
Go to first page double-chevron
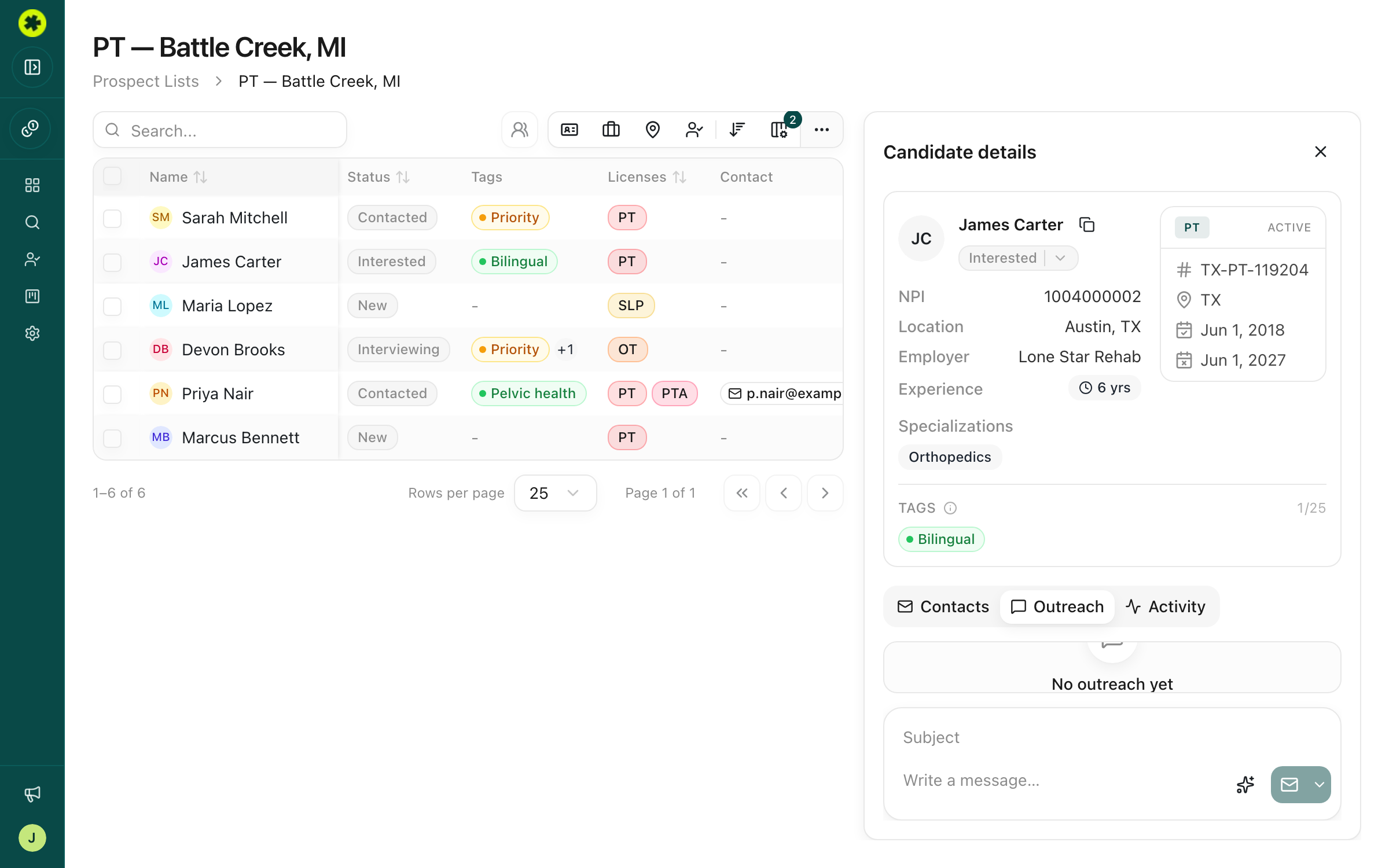742,493
